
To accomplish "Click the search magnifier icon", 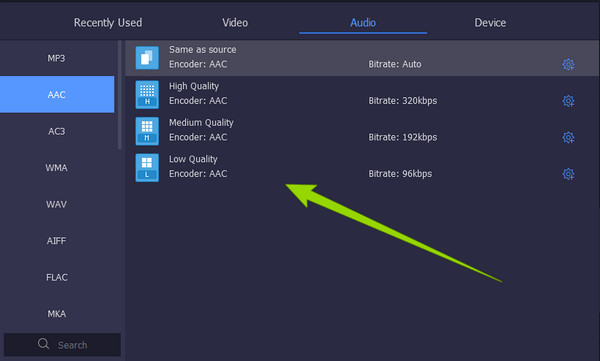I will (x=43, y=343).
